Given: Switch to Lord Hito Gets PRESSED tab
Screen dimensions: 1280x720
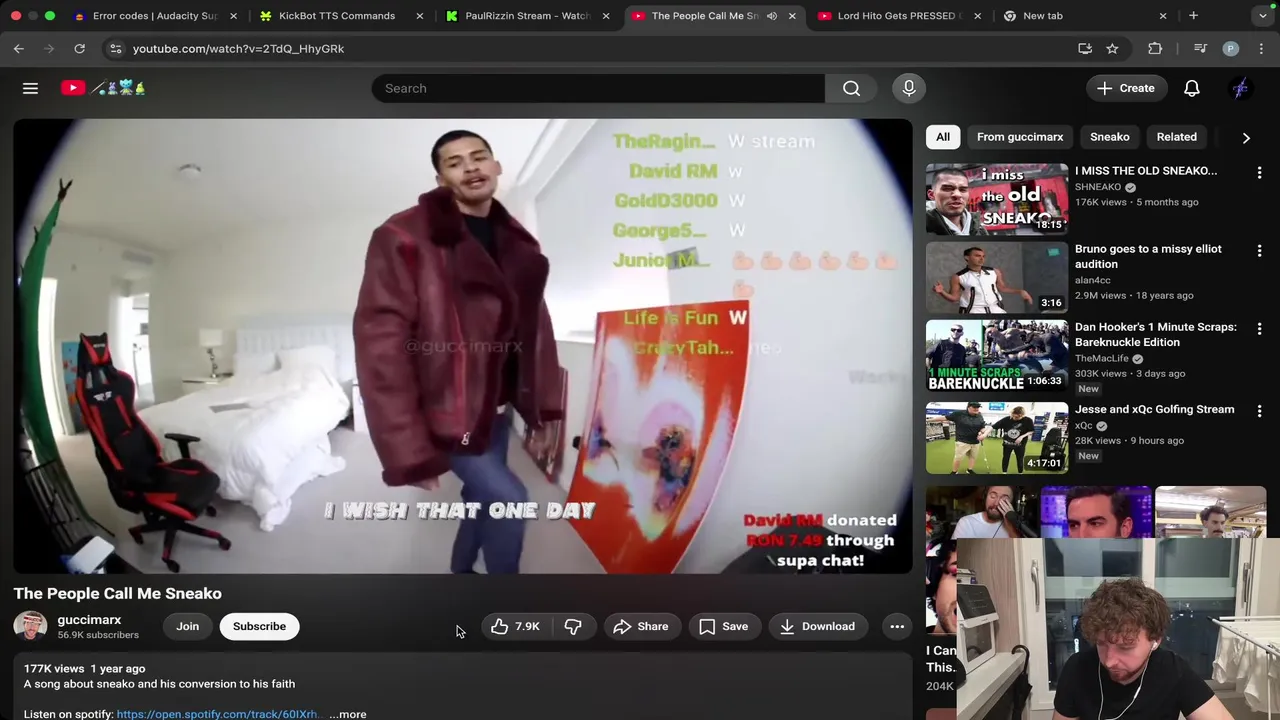Looking at the screenshot, I should click(898, 16).
